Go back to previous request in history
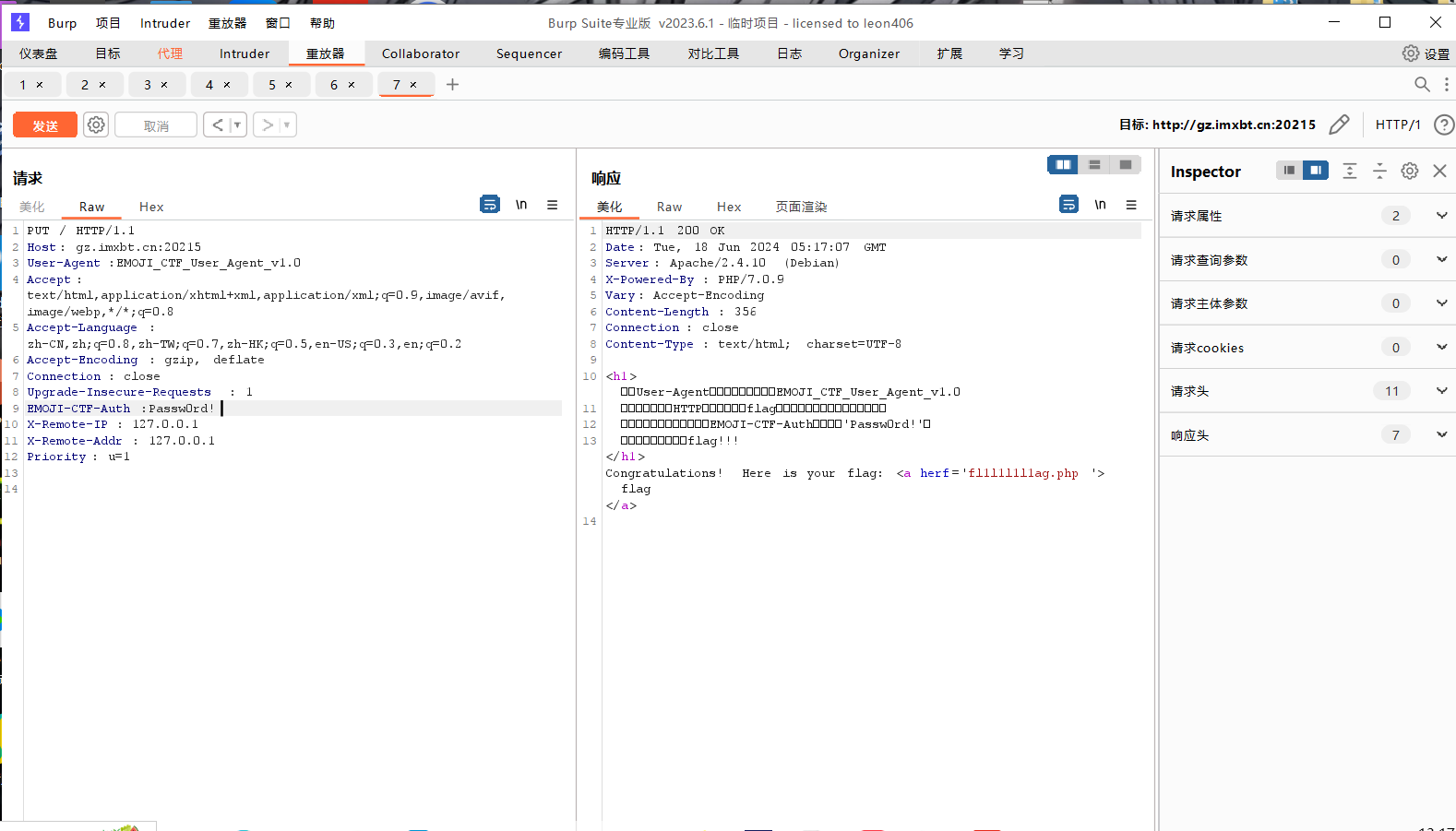 217,125
